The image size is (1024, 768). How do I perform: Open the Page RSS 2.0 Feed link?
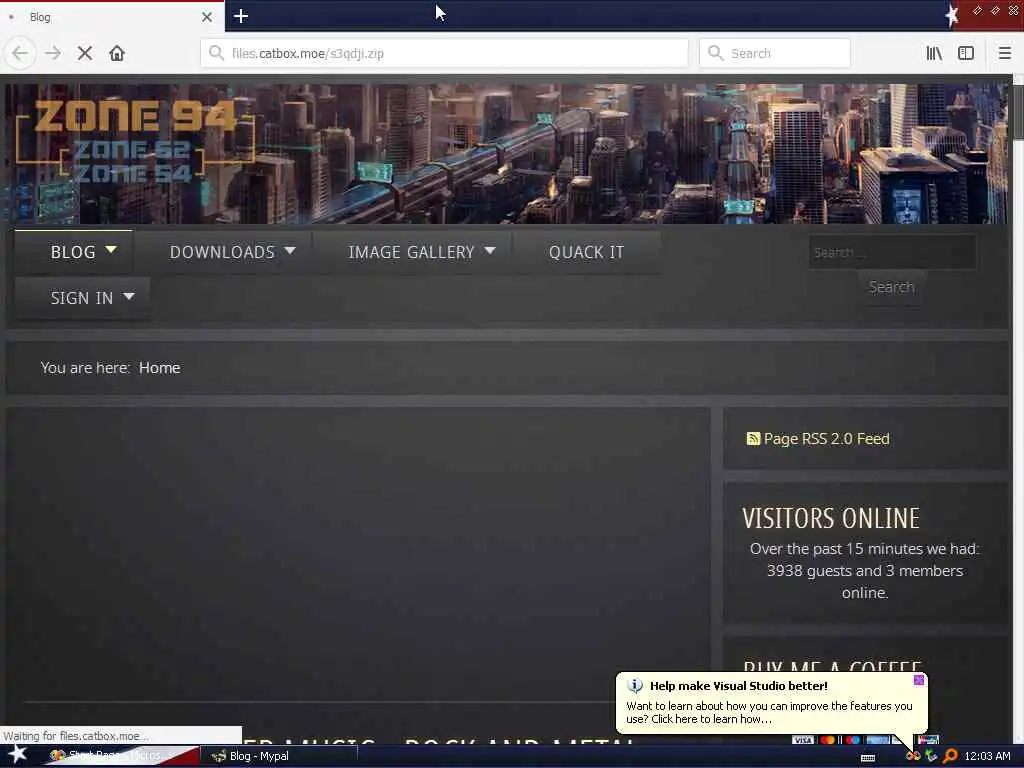[826, 439]
